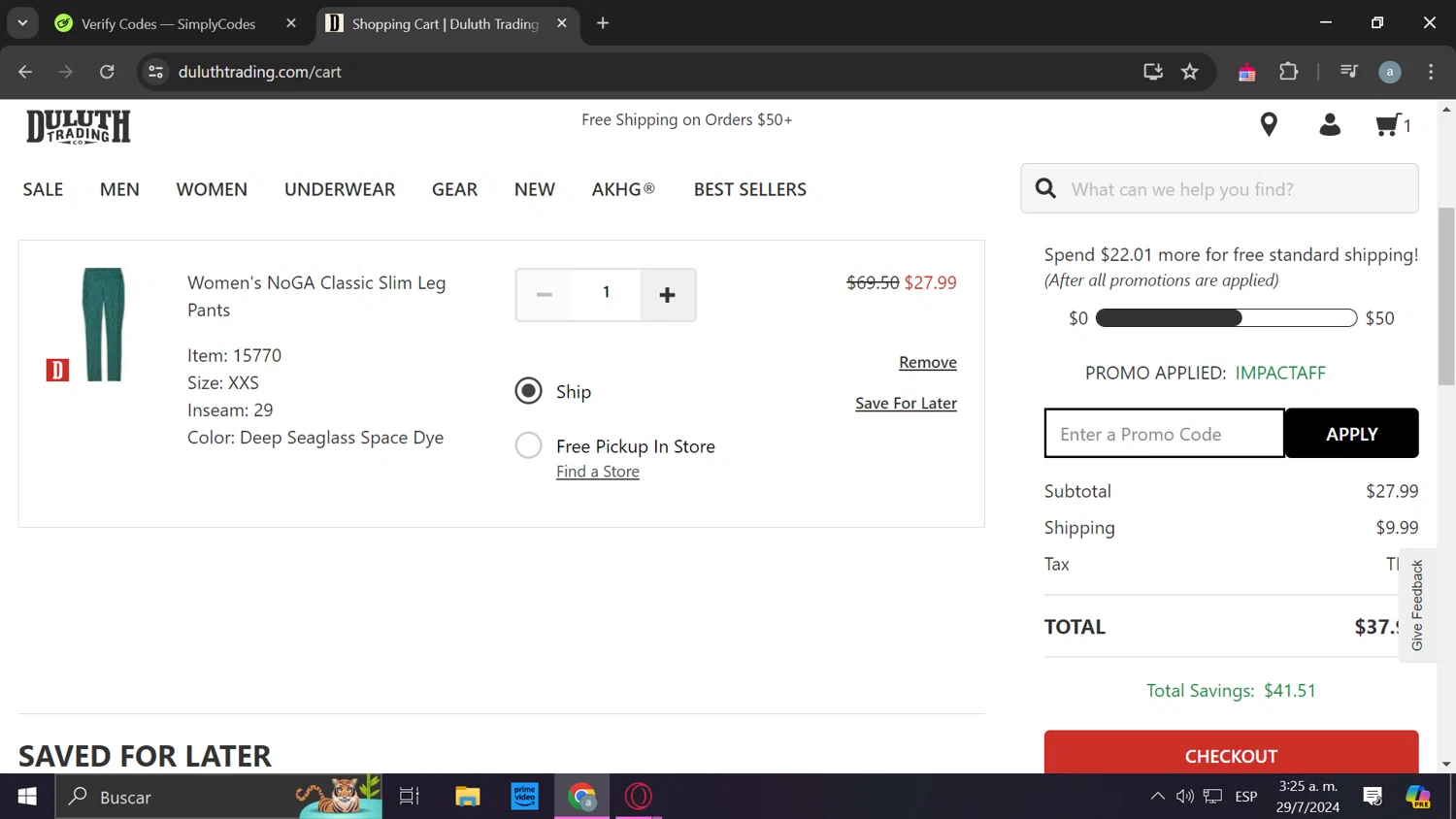Proceed to CHECKOUT
The height and width of the screenshot is (819, 1456).
click(1231, 753)
